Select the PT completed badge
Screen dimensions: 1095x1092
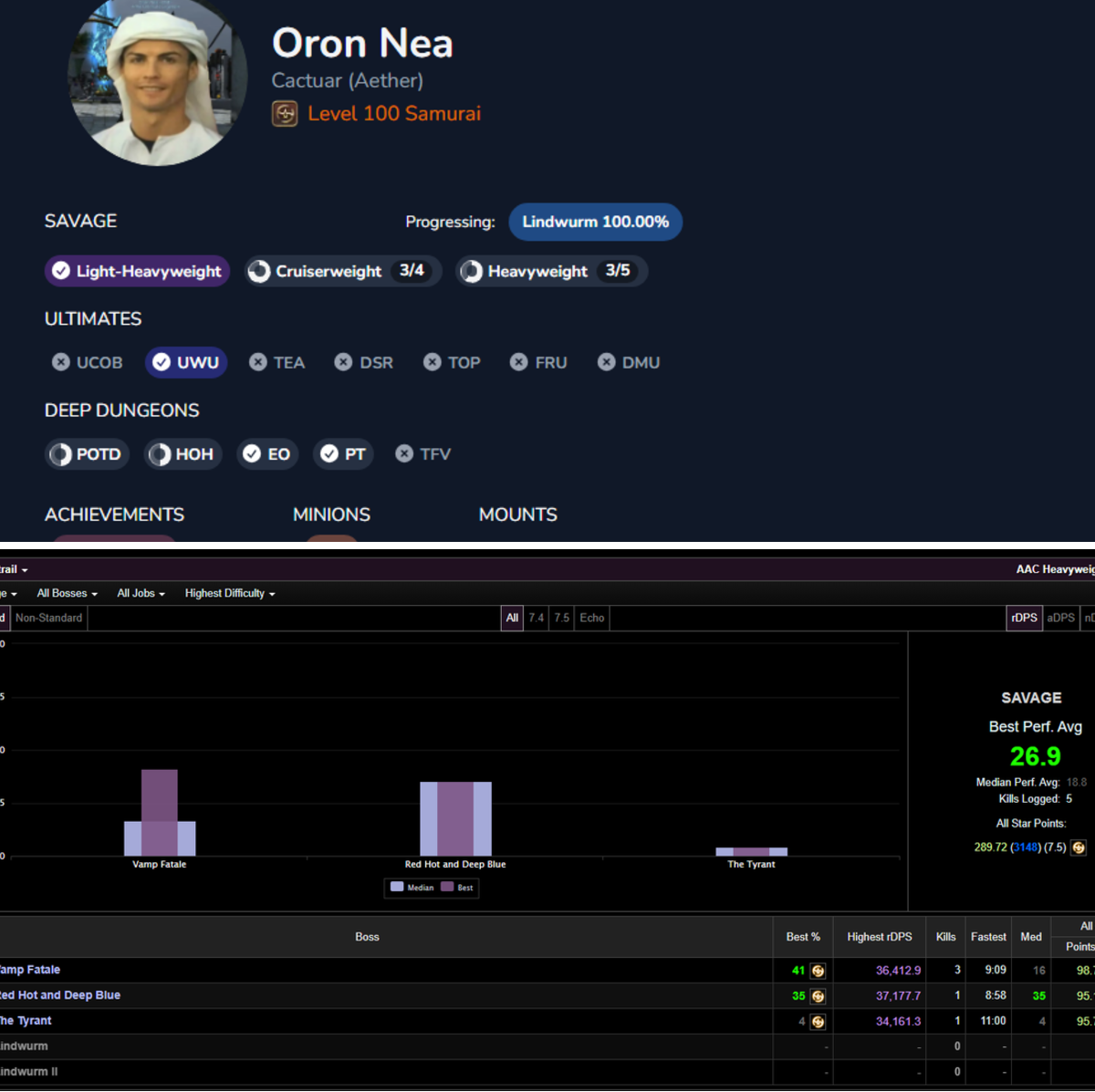(x=343, y=454)
